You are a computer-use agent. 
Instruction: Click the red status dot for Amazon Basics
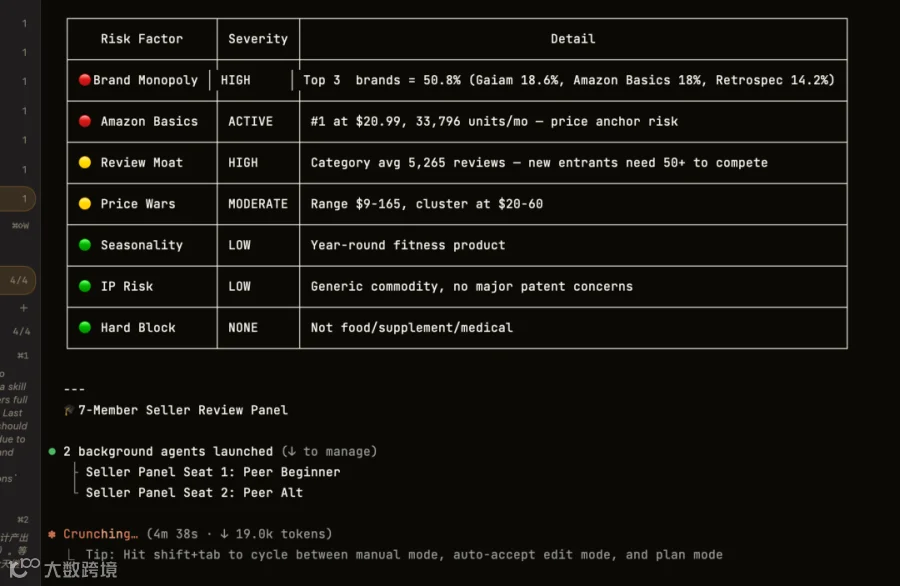84,121
